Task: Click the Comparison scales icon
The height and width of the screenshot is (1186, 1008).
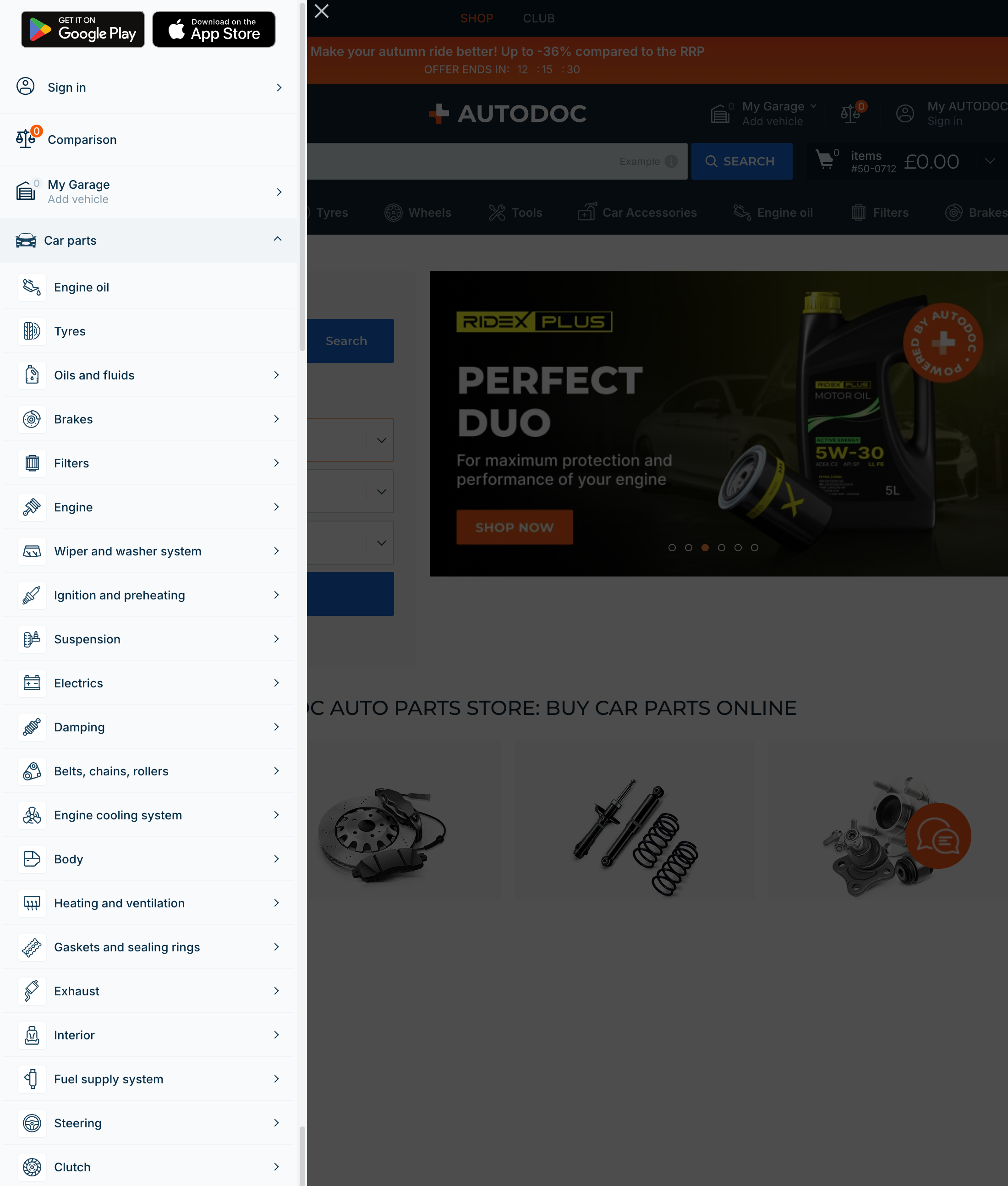Action: point(26,139)
